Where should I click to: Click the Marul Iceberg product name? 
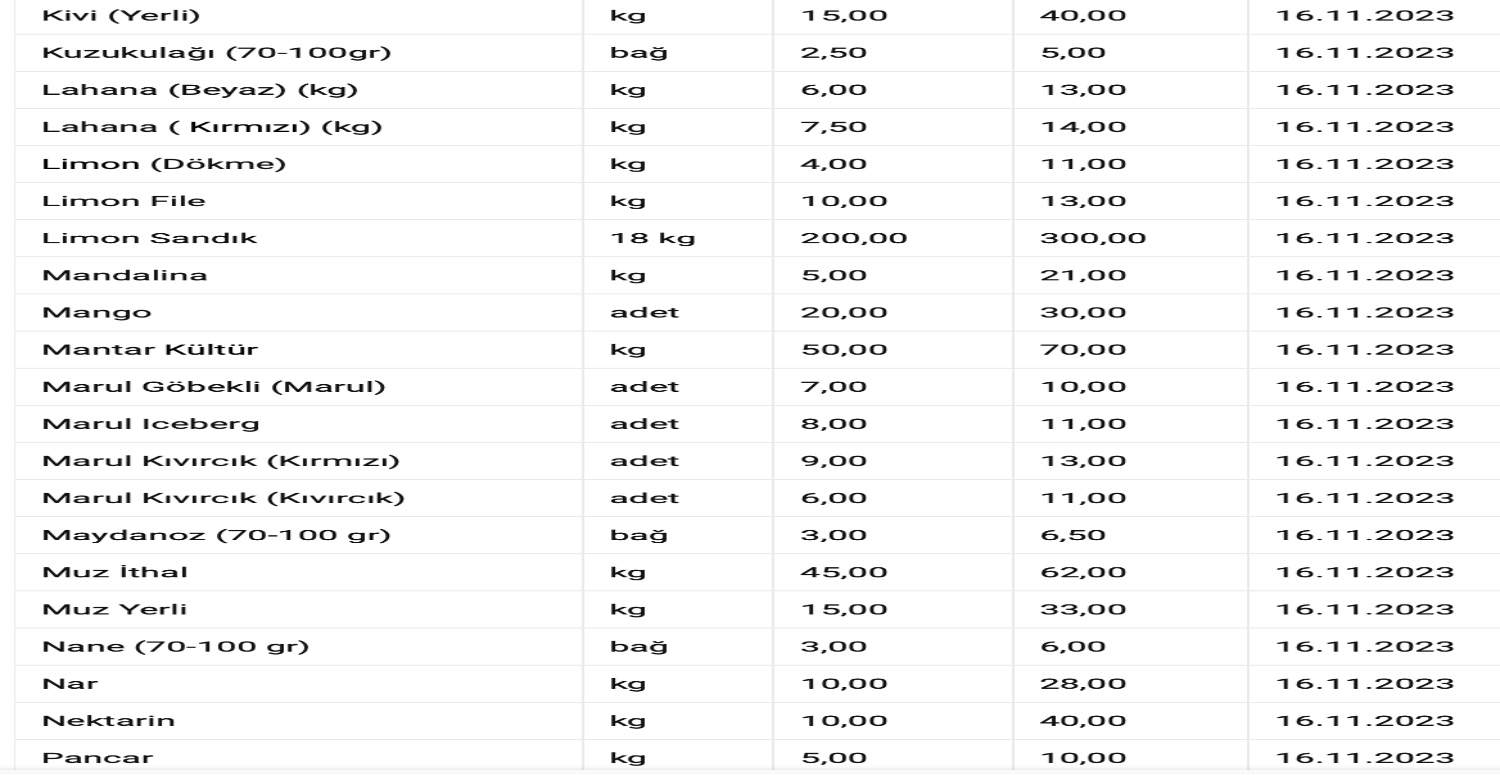pos(151,424)
